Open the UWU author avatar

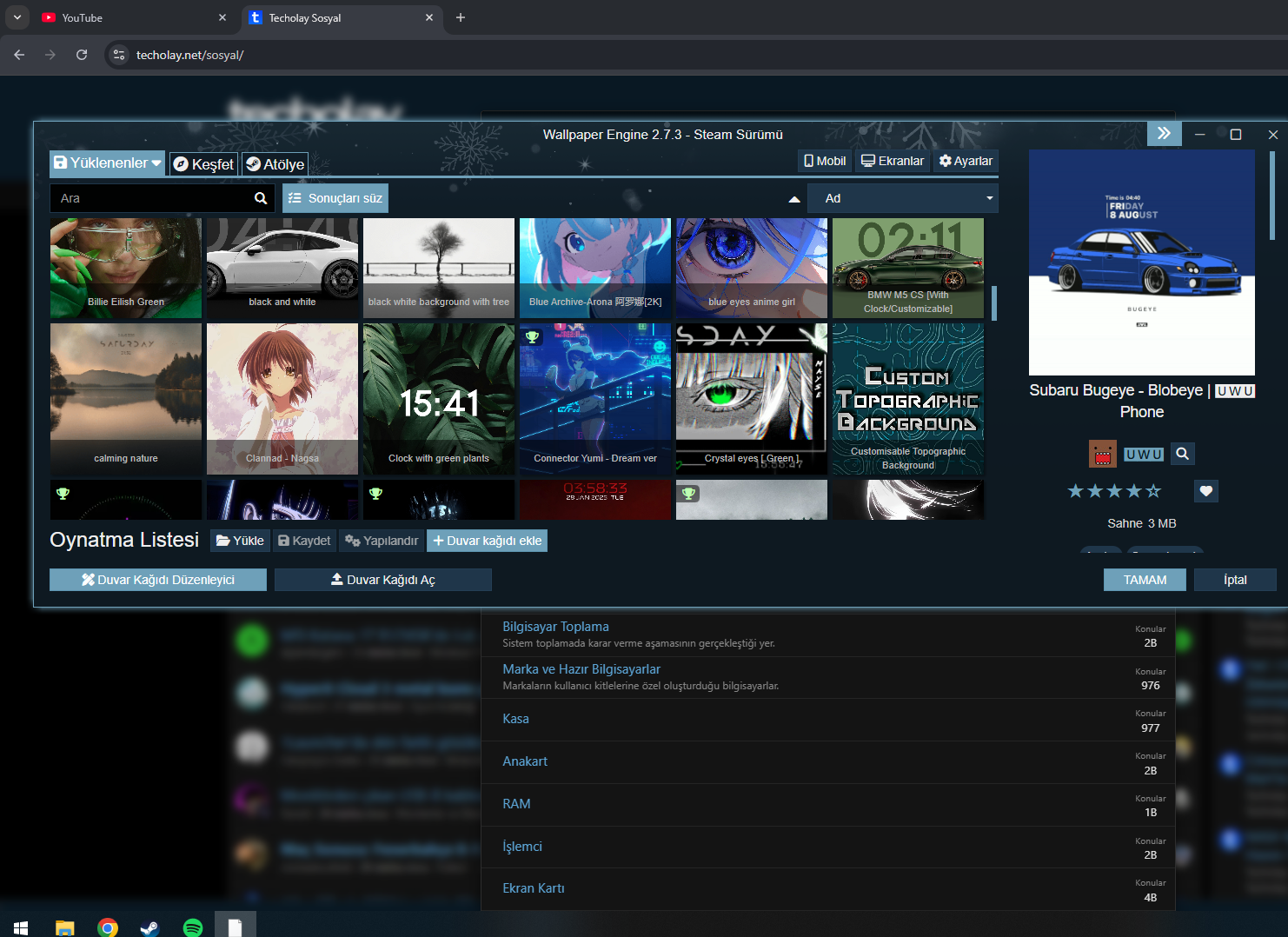pos(1103,454)
